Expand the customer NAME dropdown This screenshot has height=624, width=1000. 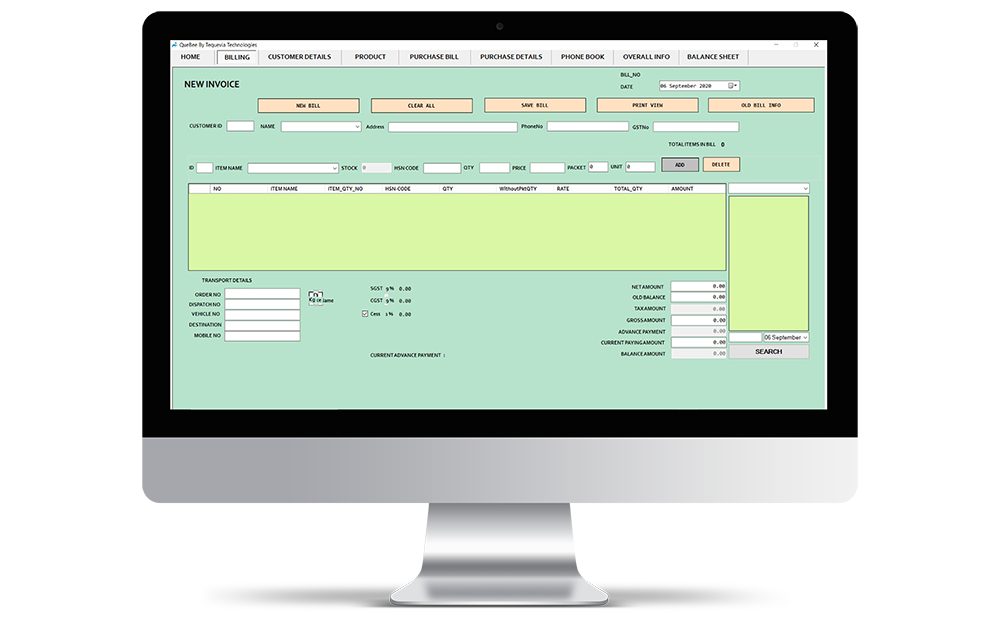357,127
